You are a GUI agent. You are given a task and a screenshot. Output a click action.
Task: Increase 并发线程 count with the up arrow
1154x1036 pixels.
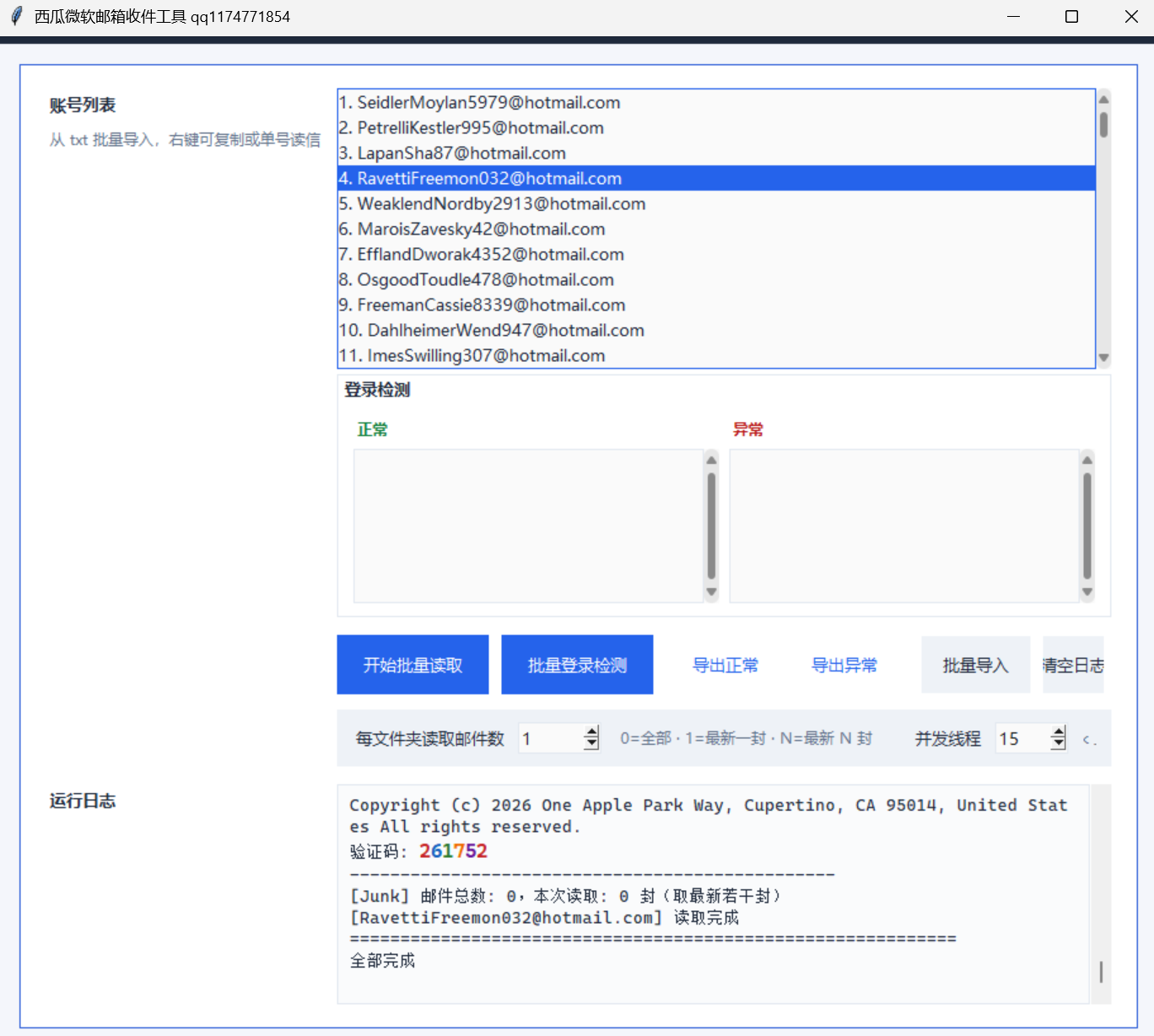tap(1057, 731)
